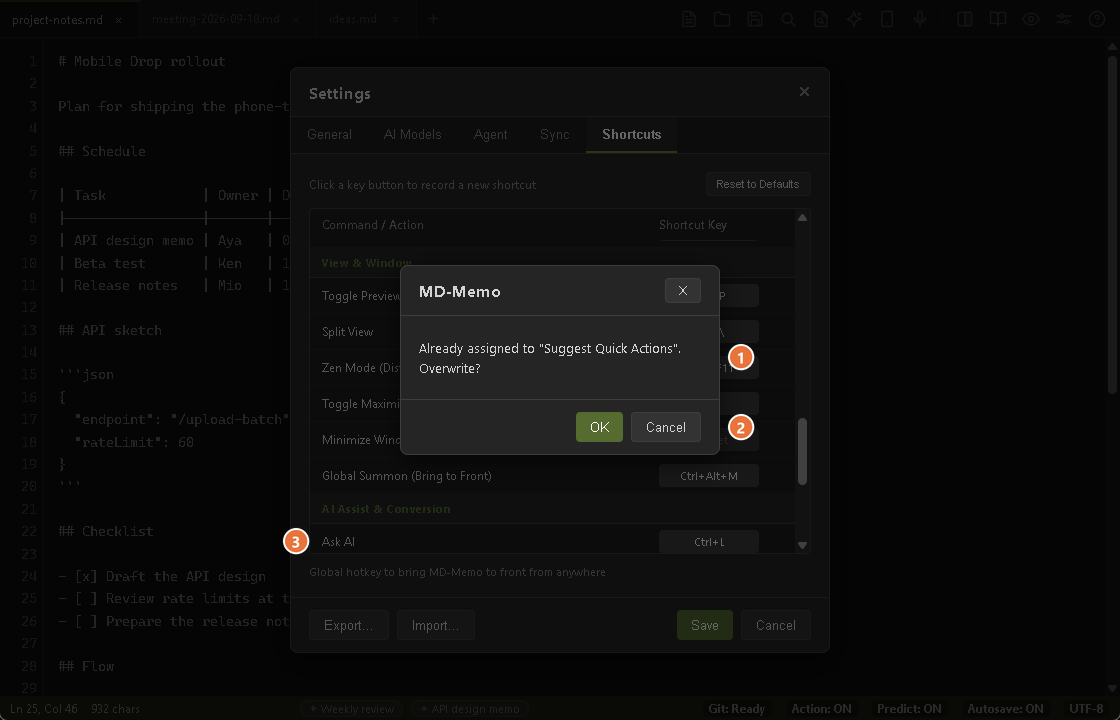The height and width of the screenshot is (720, 1120).
Task: Click the shortcuts list scrollbar thumb
Action: [802, 451]
